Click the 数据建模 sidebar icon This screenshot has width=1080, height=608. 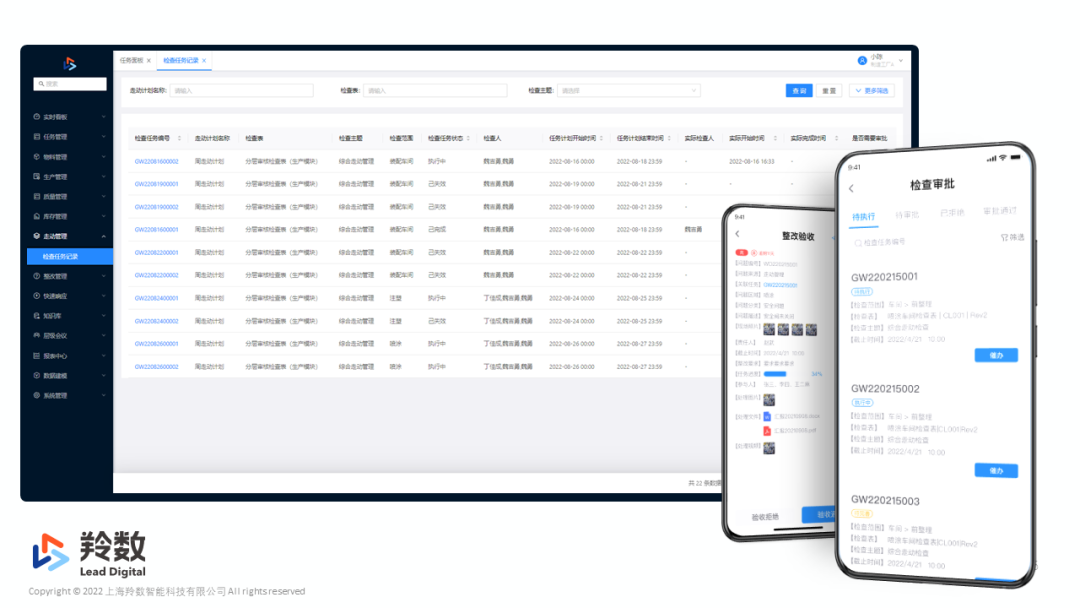click(37, 375)
